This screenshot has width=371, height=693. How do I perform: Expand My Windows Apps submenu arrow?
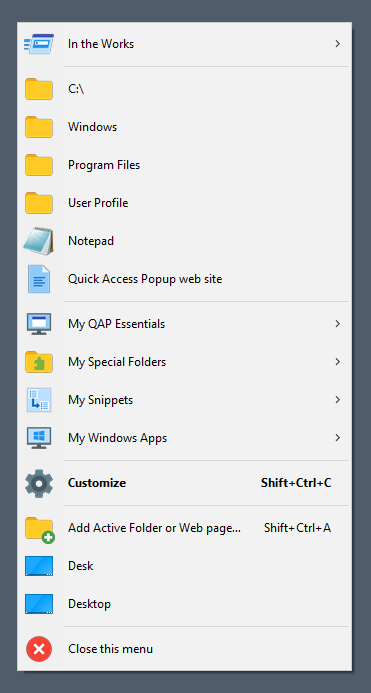(x=337, y=438)
